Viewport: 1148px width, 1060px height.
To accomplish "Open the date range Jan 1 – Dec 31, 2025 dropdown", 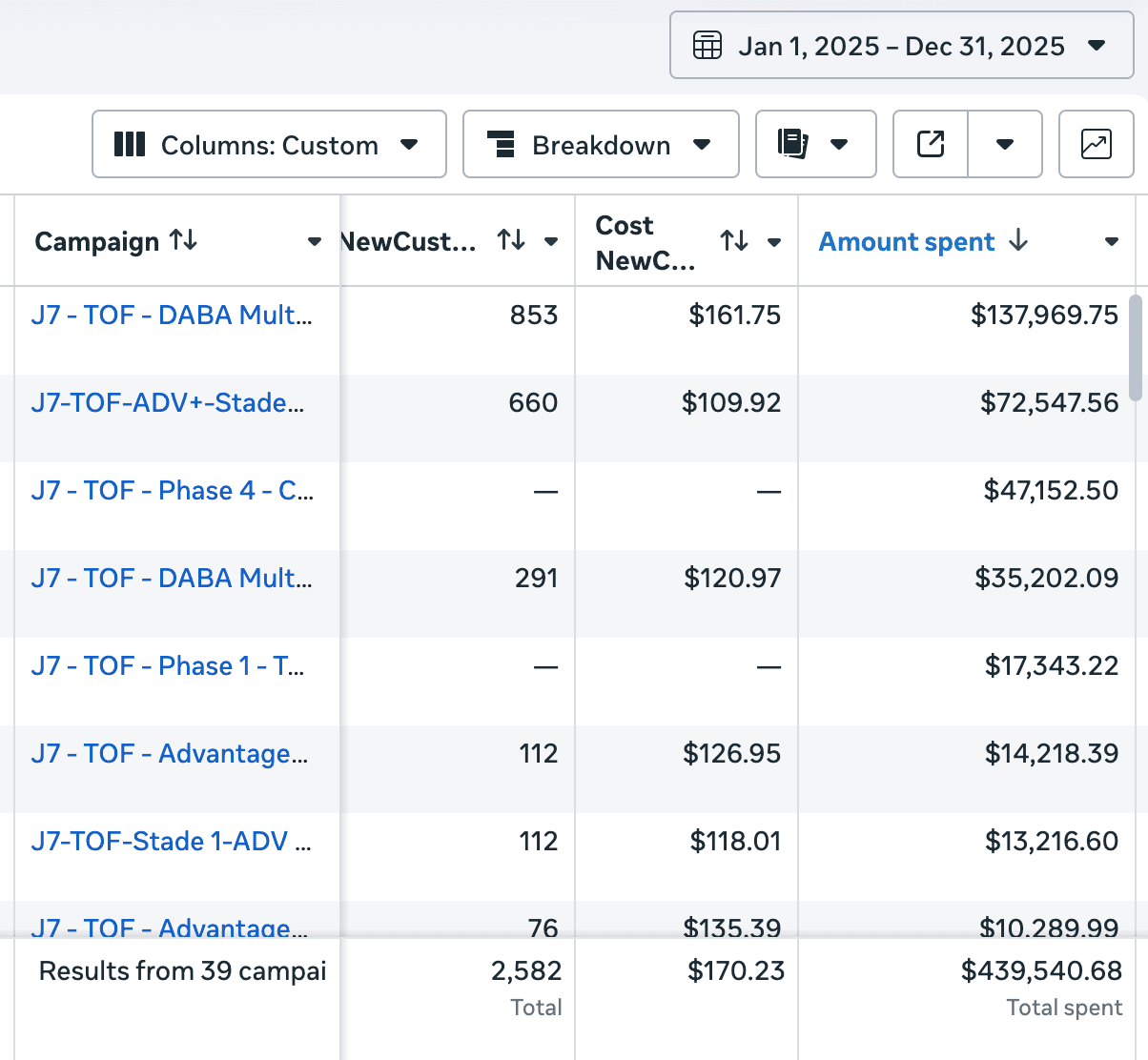I will tap(902, 46).
